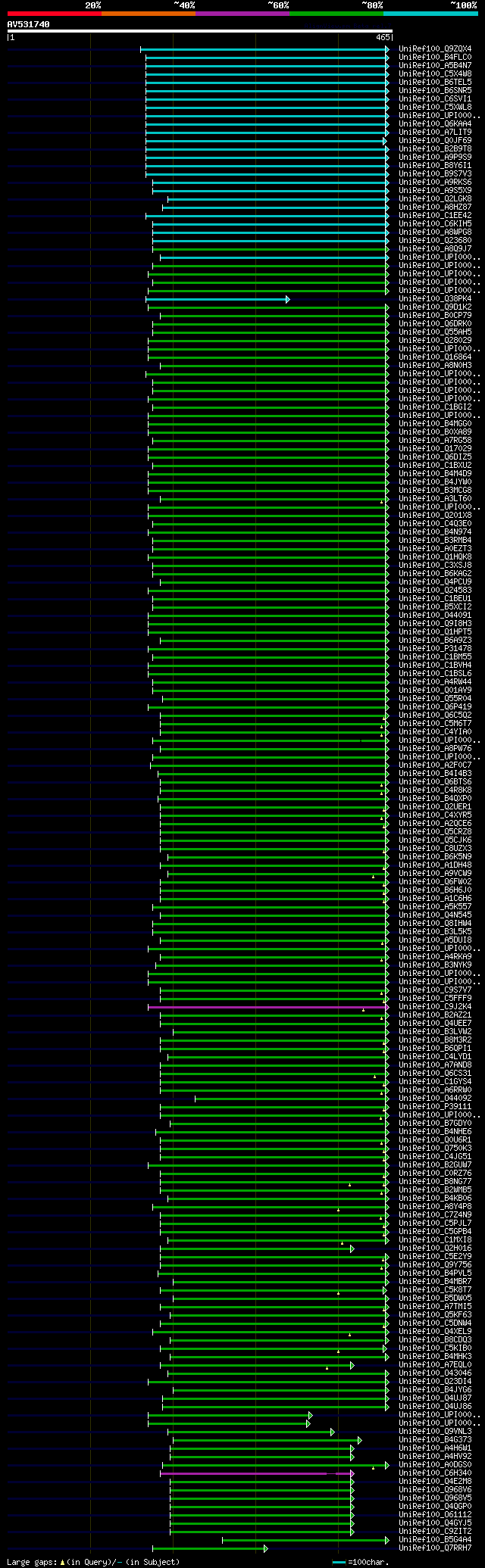Select the UniRef100_Q16864 label
Viewport: 485px width, 1568px height.
tap(435, 357)
